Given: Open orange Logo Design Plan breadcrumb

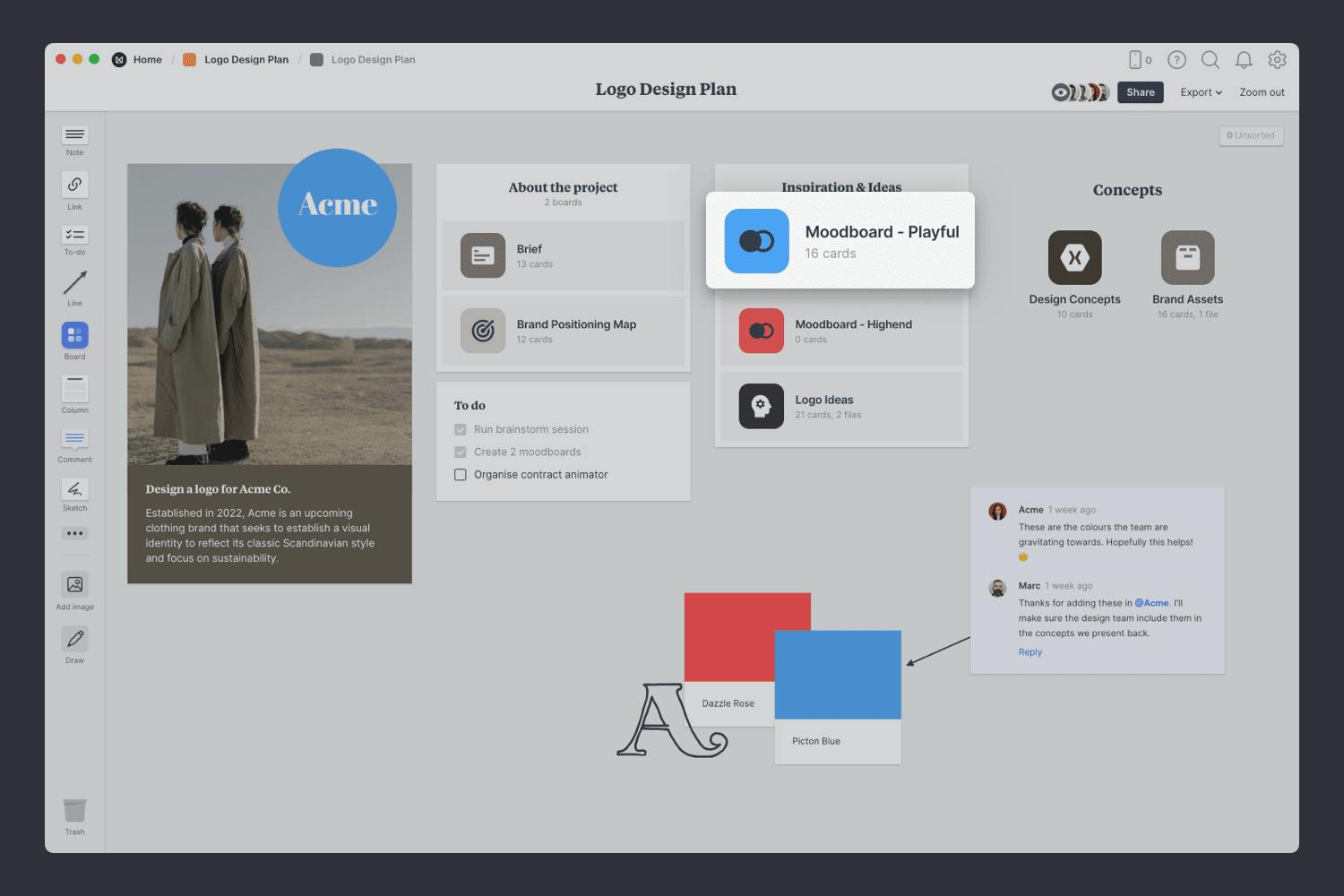Looking at the screenshot, I should tap(246, 60).
